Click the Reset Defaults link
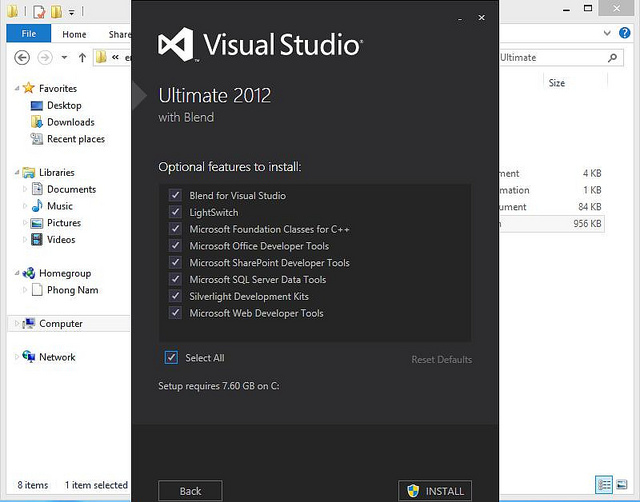The image size is (640, 502). pyautogui.click(x=441, y=360)
